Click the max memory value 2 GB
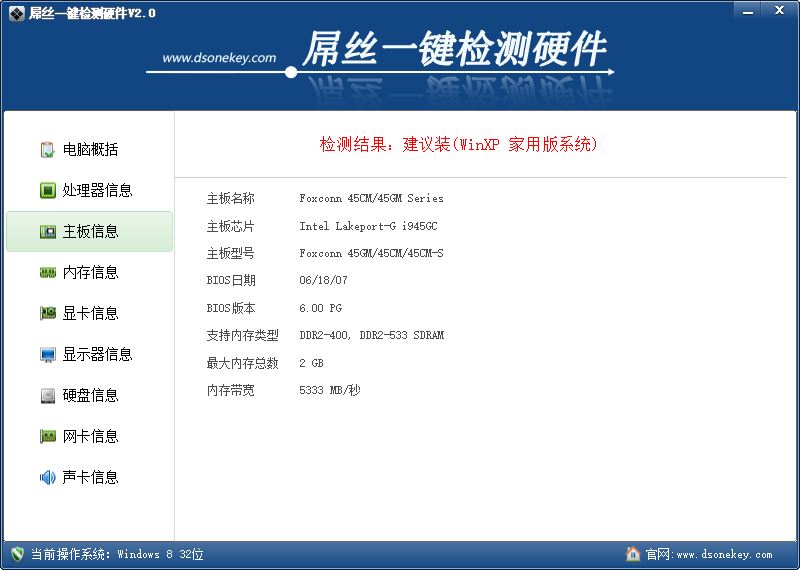The image size is (800, 570). (x=311, y=363)
